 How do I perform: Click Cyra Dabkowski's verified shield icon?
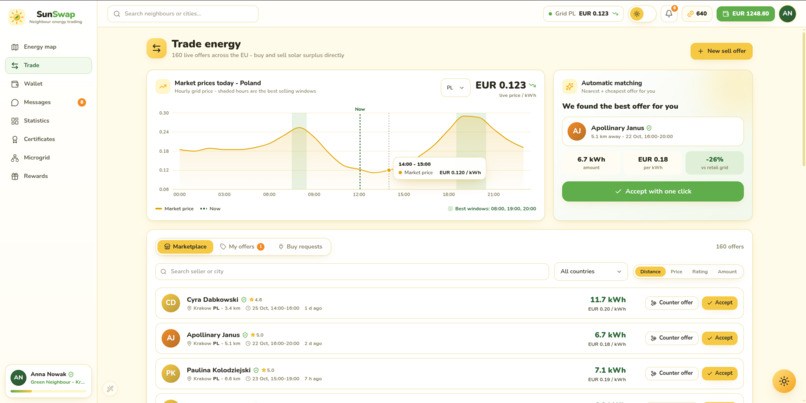click(244, 299)
